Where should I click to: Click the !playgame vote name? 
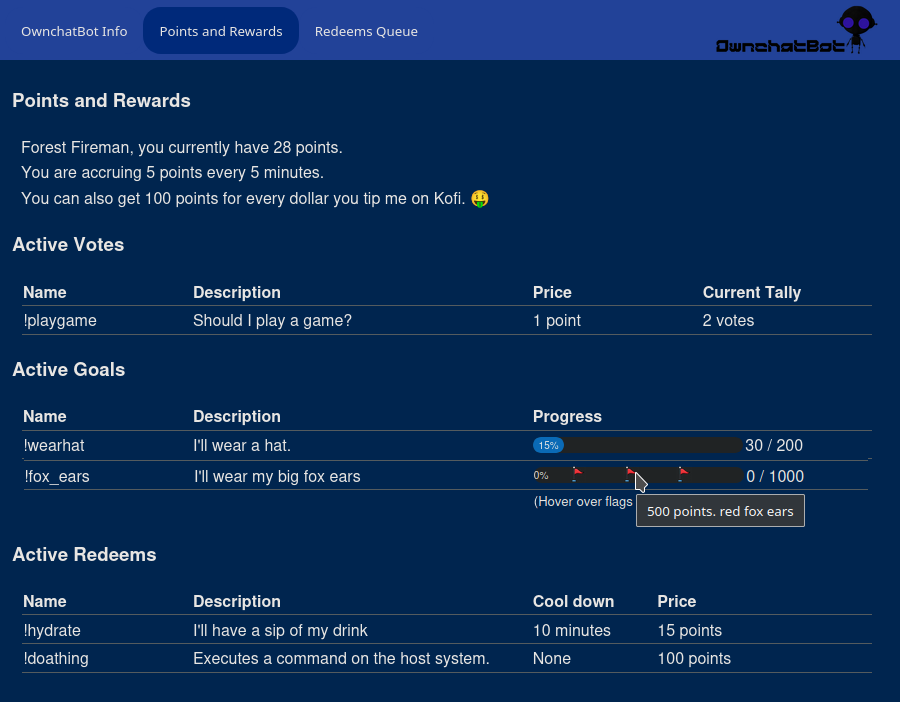[60, 321]
